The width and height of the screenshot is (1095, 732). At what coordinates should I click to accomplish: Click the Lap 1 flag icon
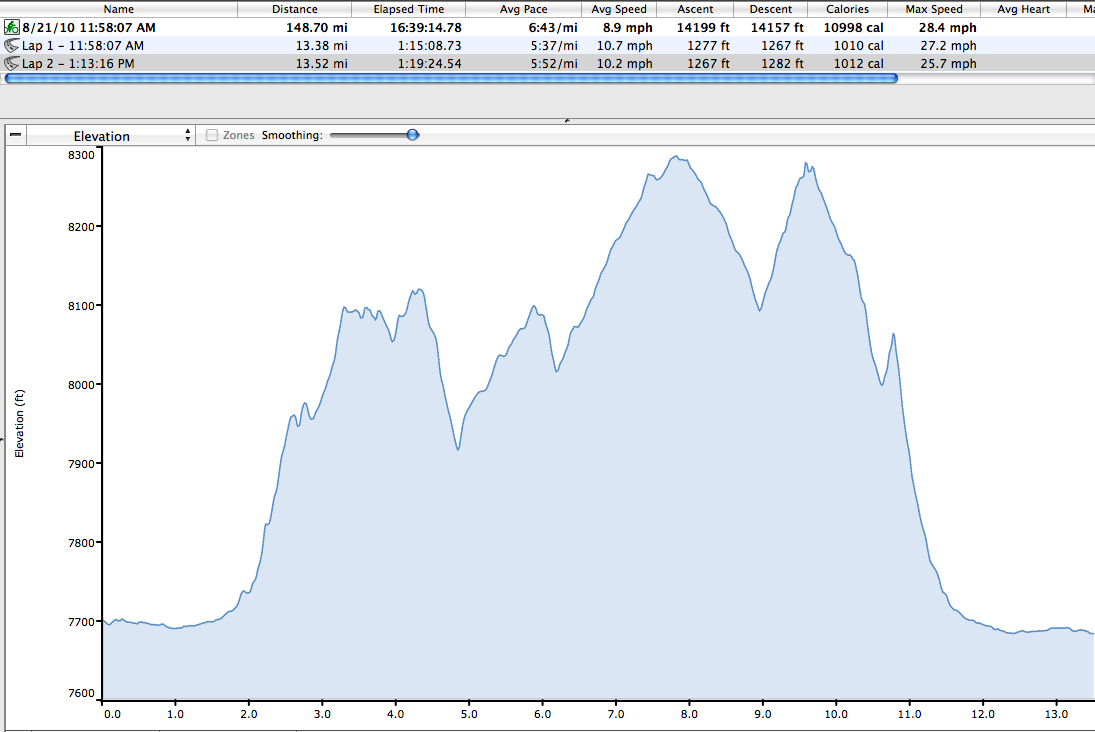[12, 46]
